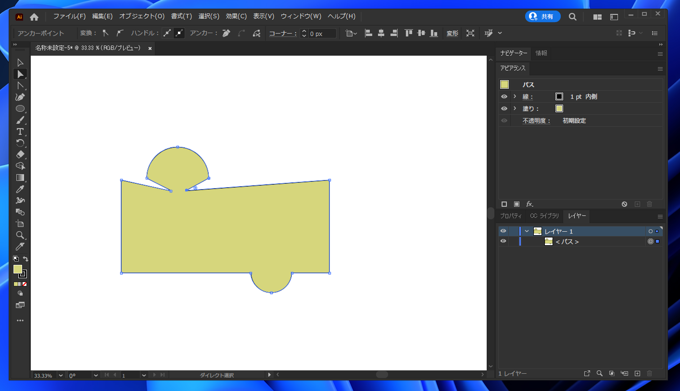The width and height of the screenshot is (680, 391).
Task: Collect for export icon in Layers panel
Action: 587,373
